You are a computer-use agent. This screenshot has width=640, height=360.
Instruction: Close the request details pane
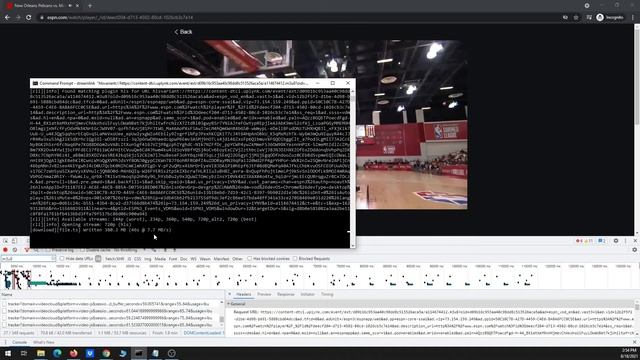229,294
